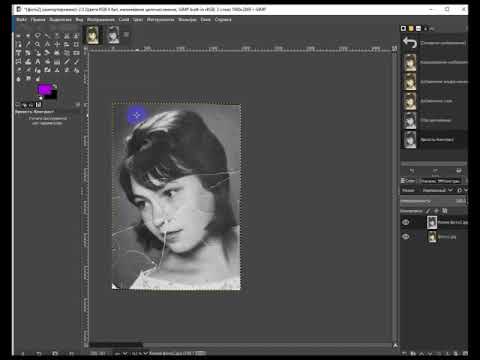Select the Crop tool
Viewport: 480px width, 360px height.
point(76,44)
